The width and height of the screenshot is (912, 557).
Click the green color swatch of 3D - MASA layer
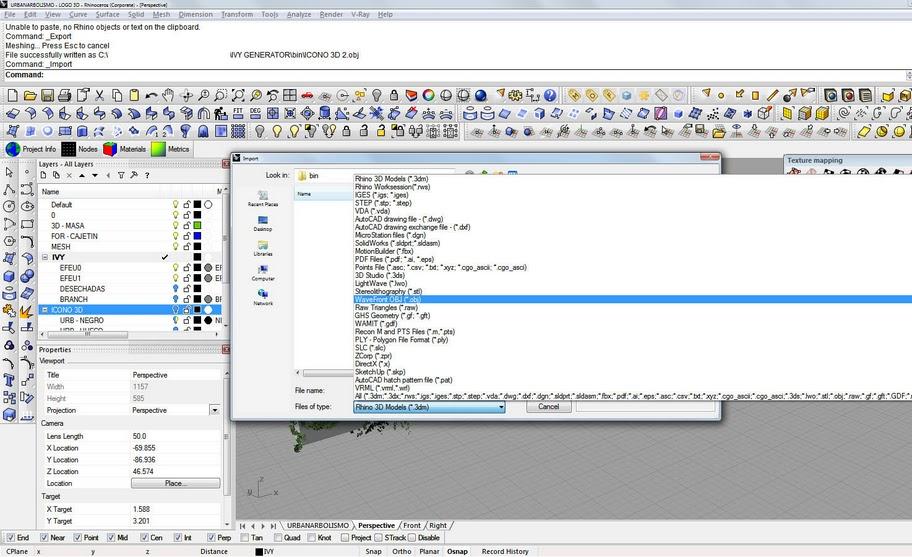point(197,226)
